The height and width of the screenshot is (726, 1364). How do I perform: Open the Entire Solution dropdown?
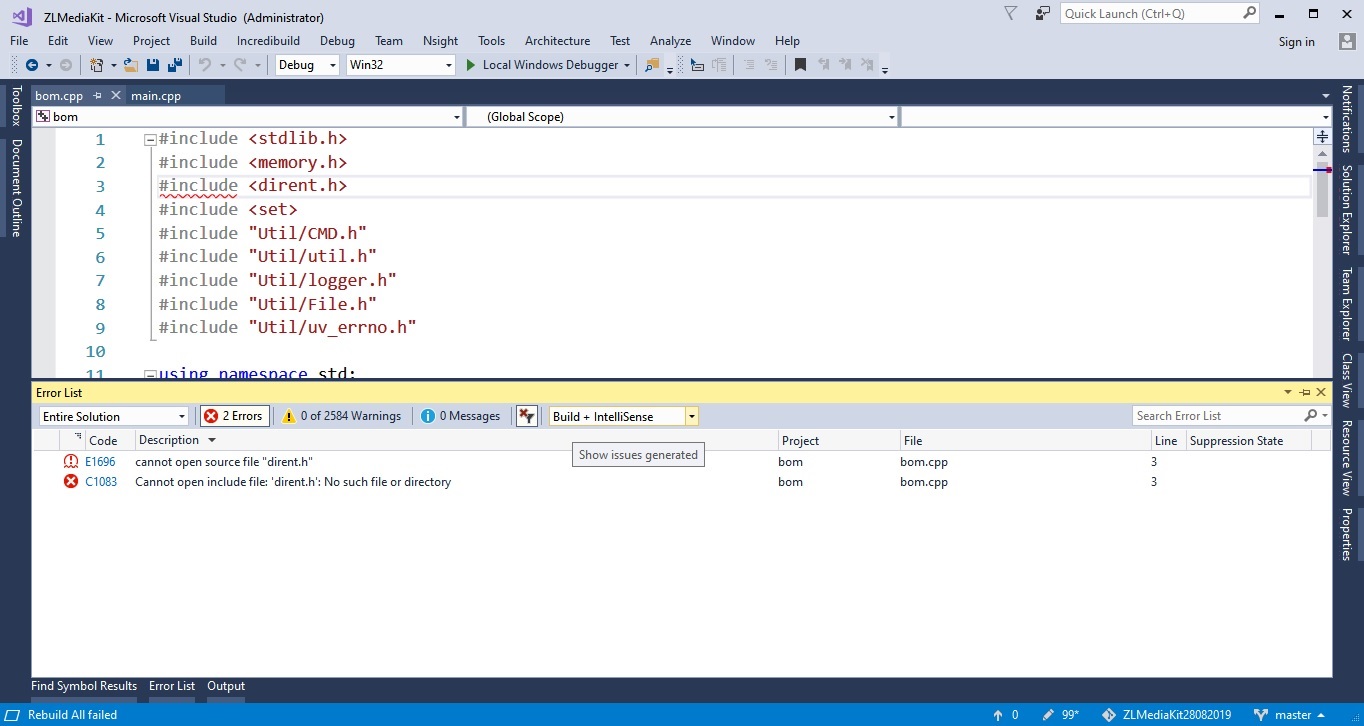click(x=113, y=416)
